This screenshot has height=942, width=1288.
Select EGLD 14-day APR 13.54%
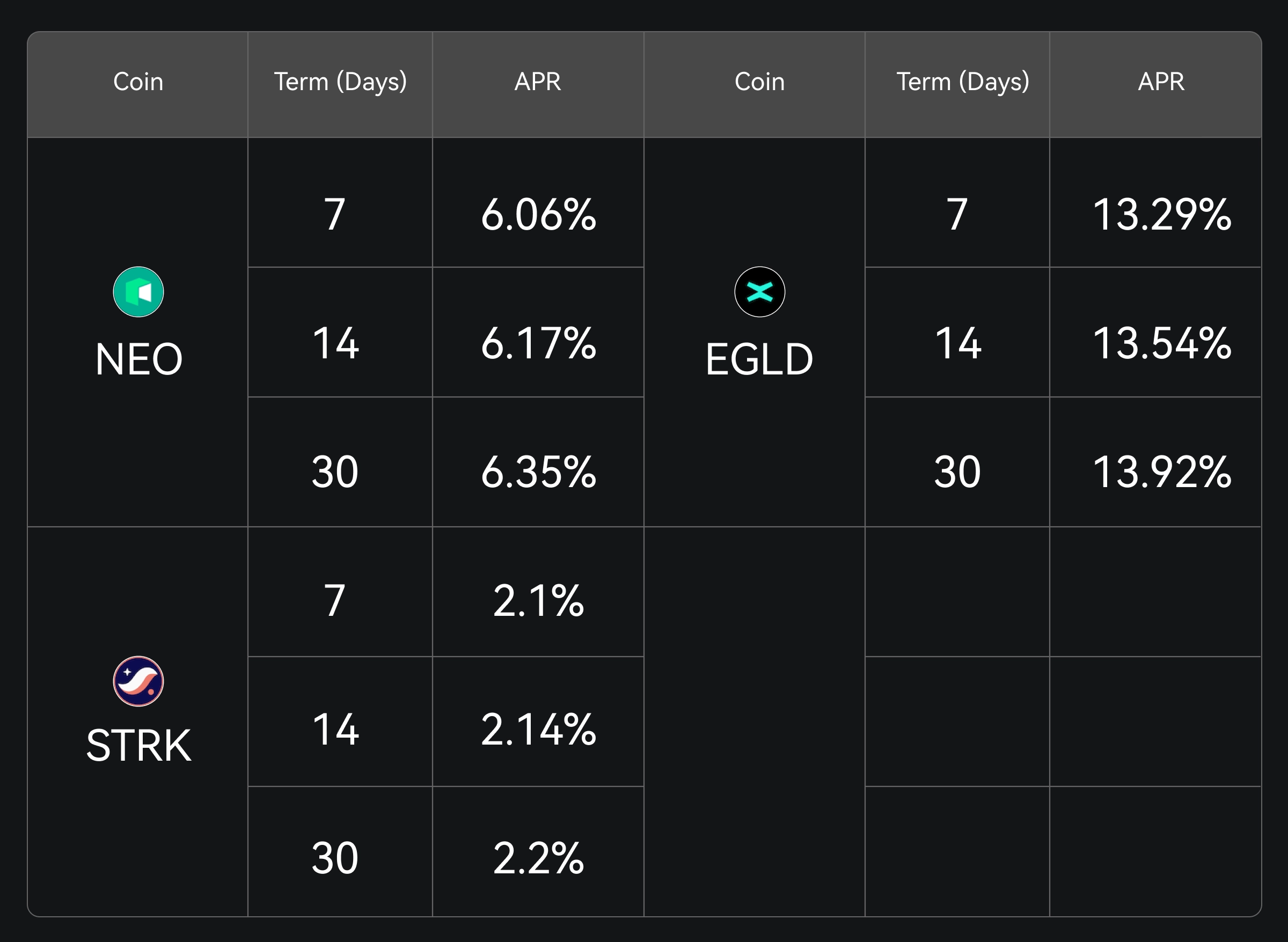point(1161,343)
